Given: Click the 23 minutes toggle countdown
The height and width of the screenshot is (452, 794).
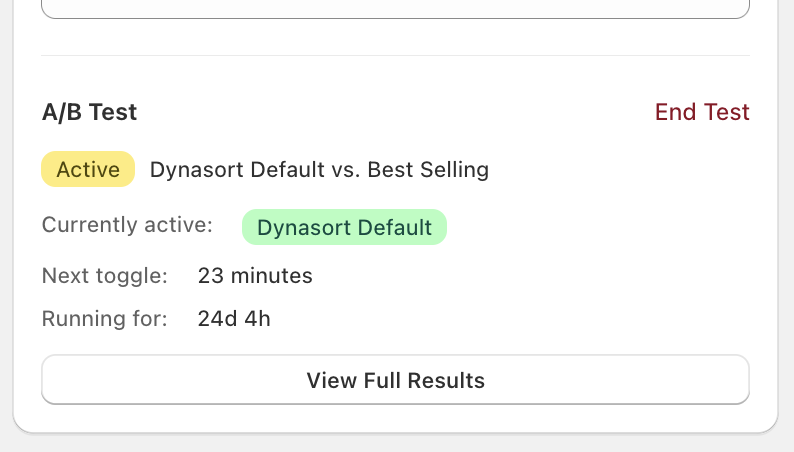Looking at the screenshot, I should tap(255, 275).
